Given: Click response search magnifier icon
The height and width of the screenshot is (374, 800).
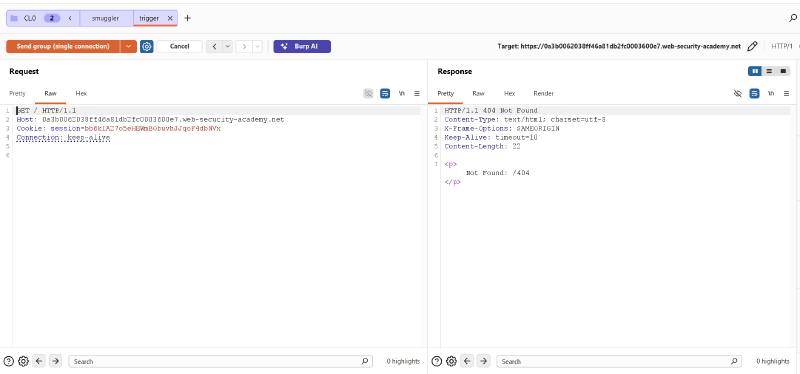Looking at the screenshot, I should pos(733,361).
